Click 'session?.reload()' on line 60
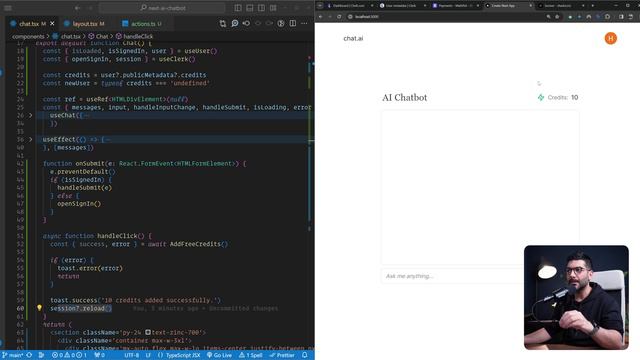Viewport: 640px width, 360px height. [81, 309]
